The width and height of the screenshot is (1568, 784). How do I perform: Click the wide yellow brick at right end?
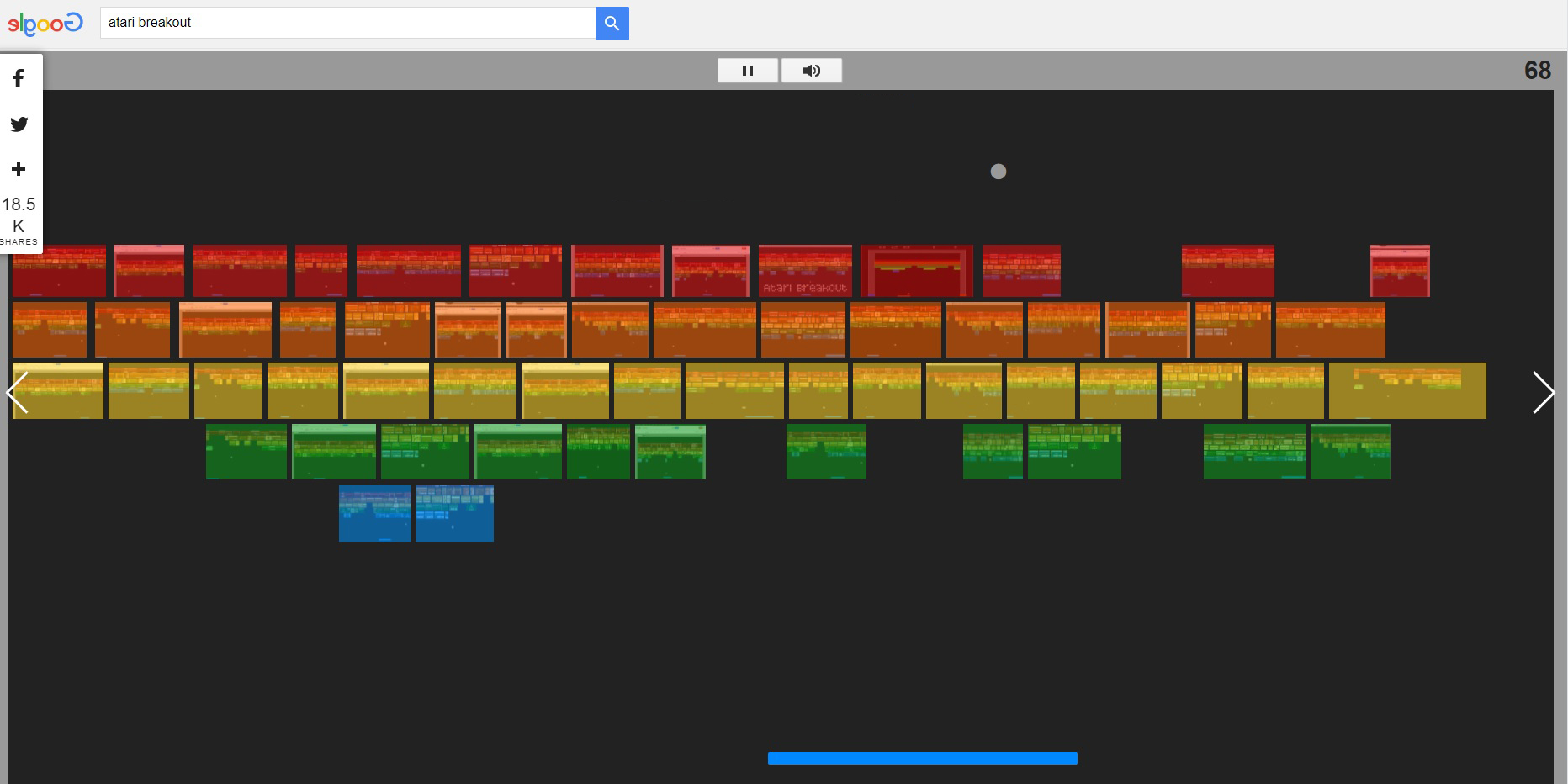[x=1406, y=391]
